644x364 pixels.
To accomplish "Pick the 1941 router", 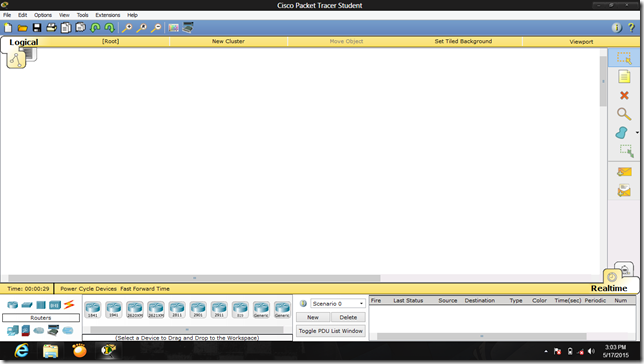I will click(114, 310).
